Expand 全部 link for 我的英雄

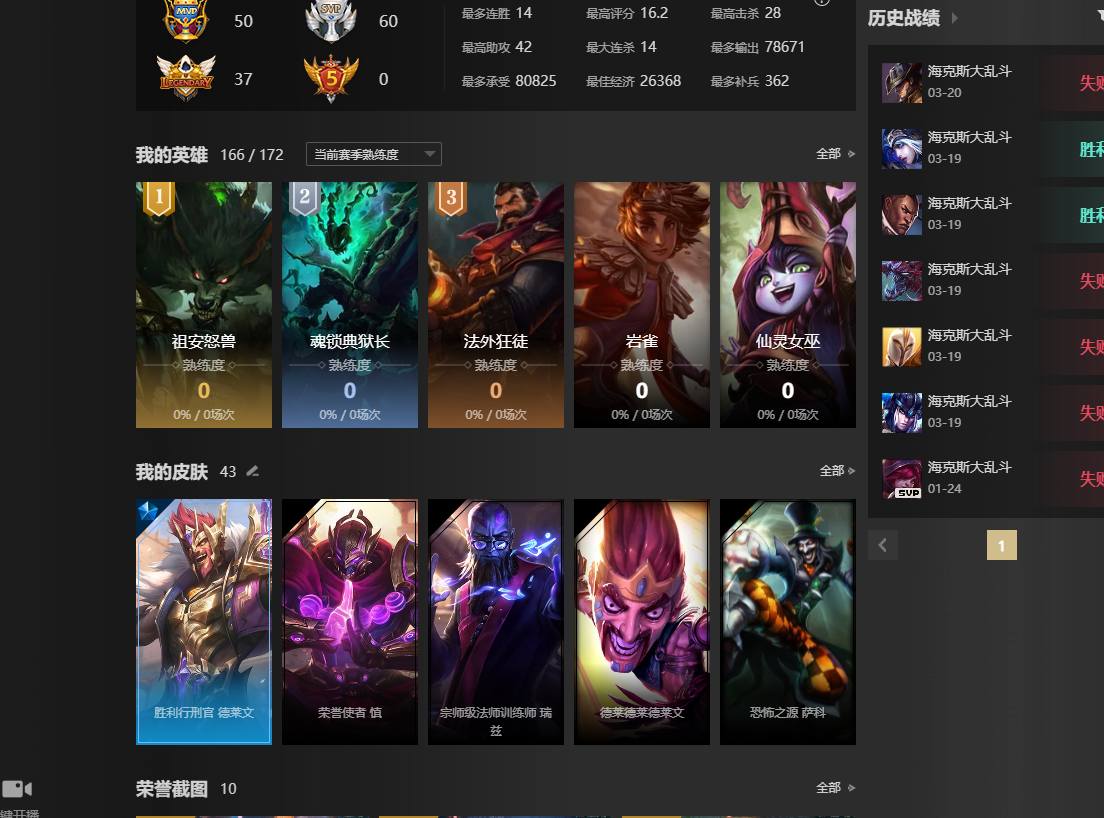coord(835,153)
